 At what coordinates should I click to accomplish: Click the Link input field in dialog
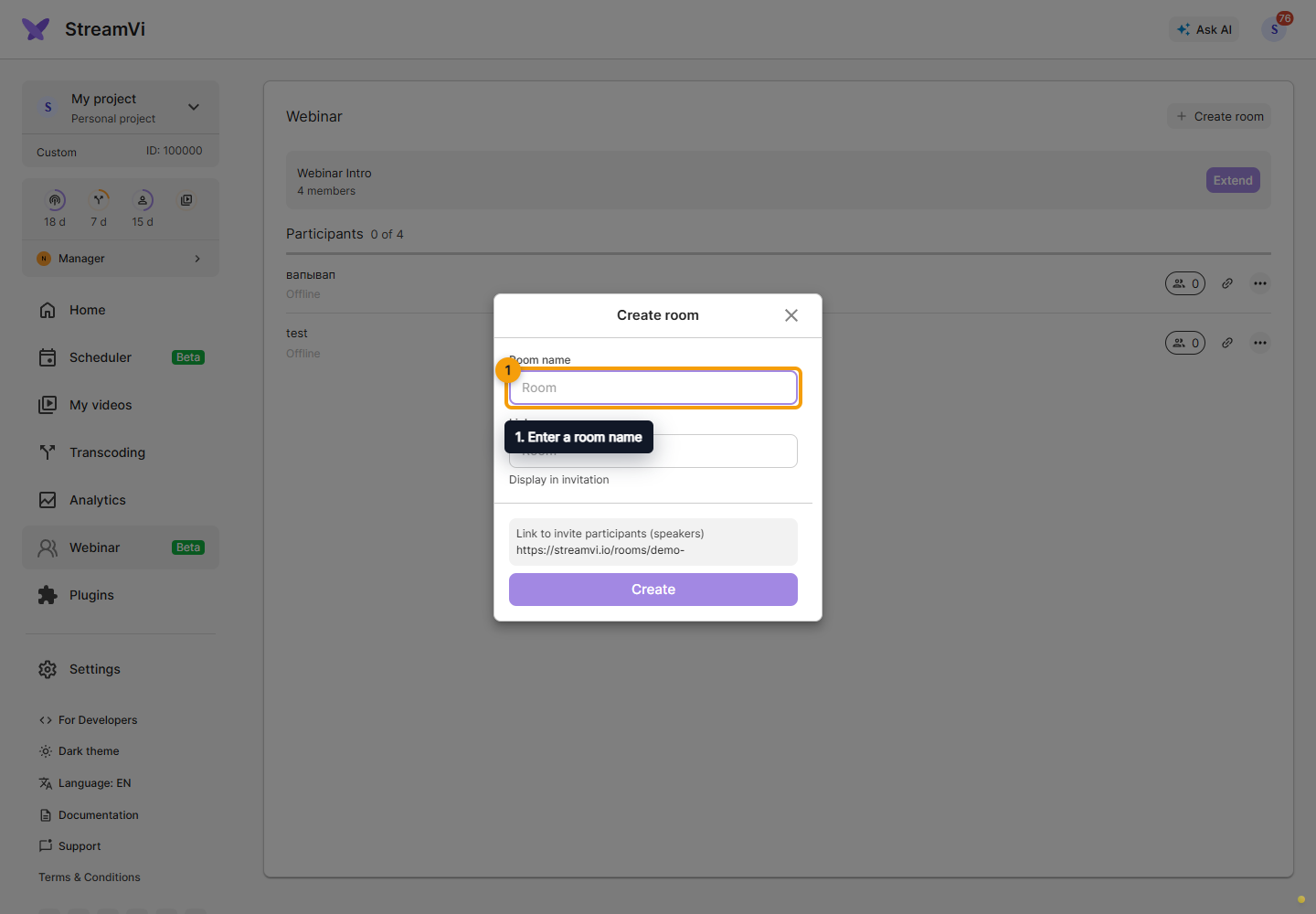653,451
